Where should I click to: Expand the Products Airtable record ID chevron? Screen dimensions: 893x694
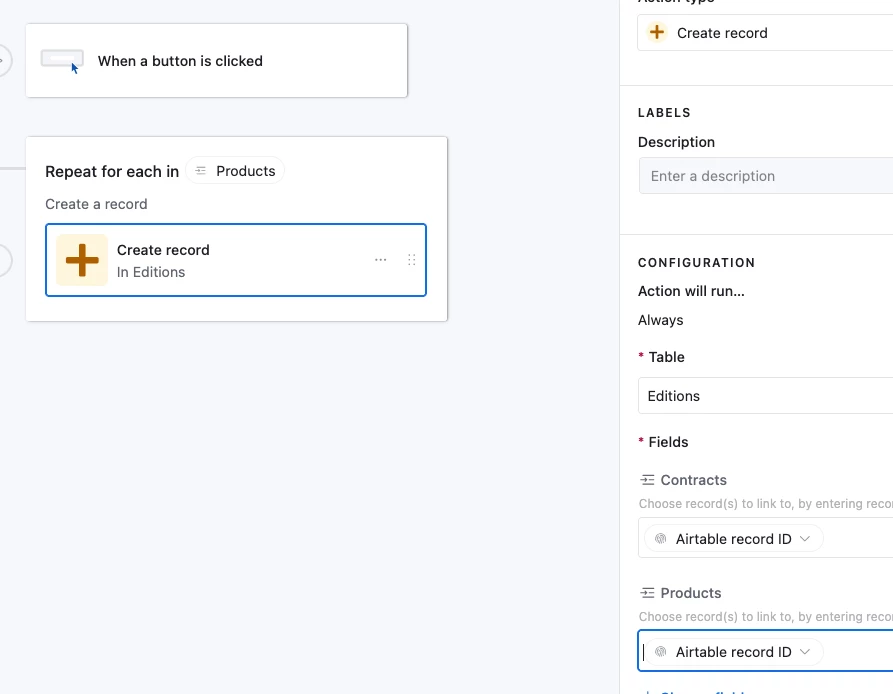(805, 652)
